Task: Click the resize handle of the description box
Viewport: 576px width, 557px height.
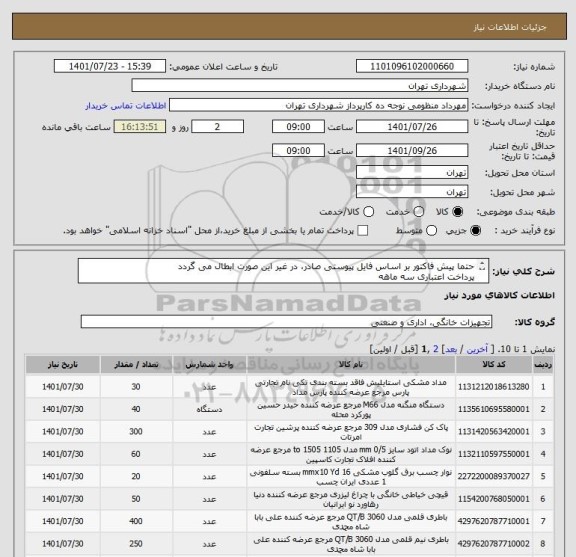Action: pyautogui.click(x=483, y=266)
